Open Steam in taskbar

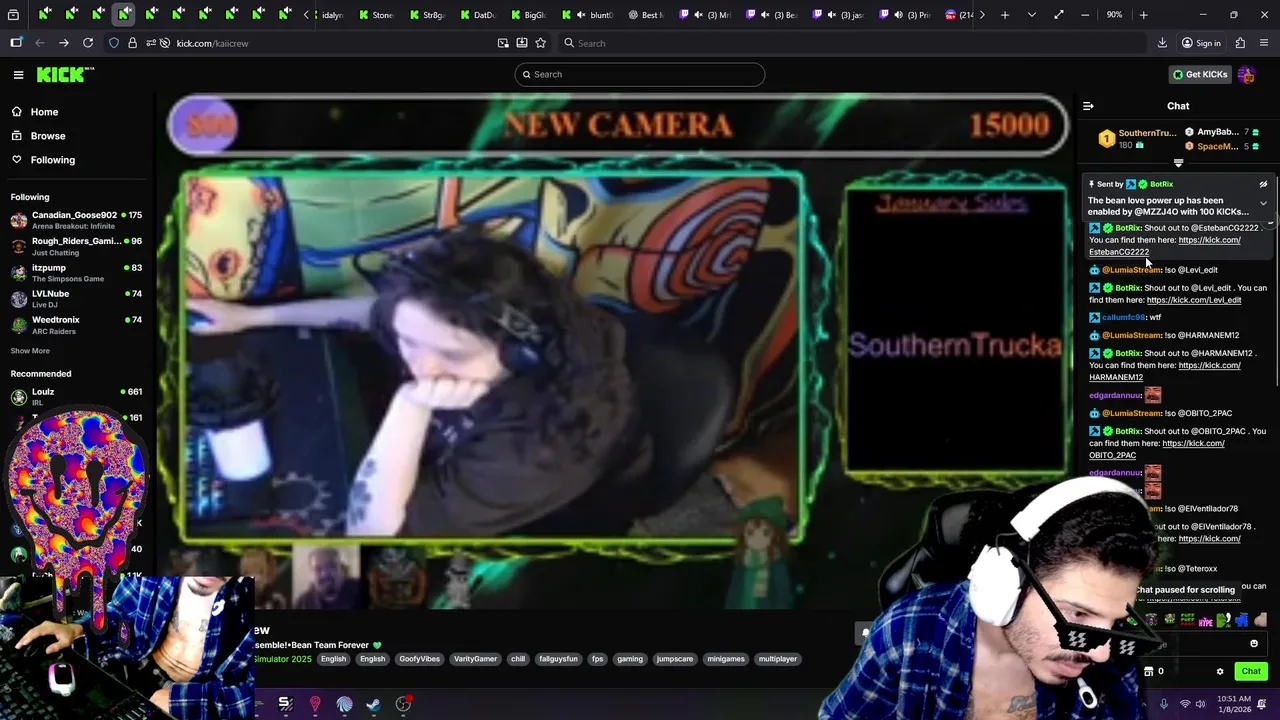click(x=373, y=705)
